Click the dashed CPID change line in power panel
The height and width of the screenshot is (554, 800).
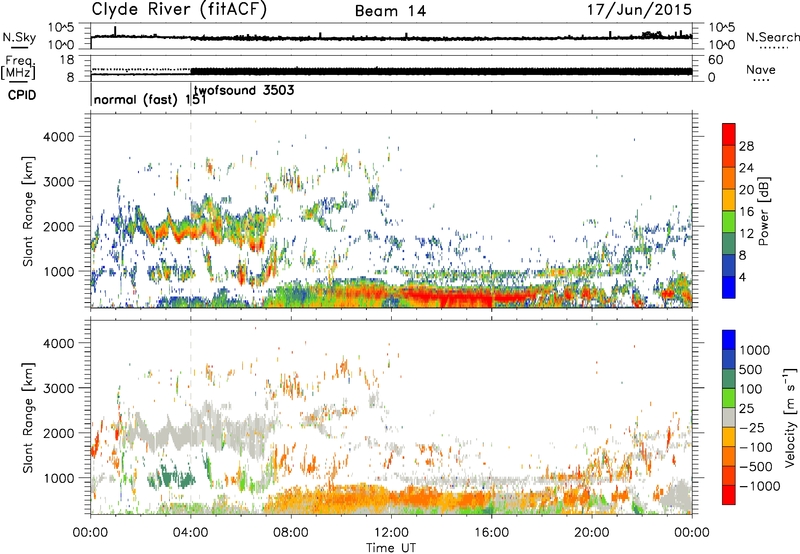tap(191, 210)
